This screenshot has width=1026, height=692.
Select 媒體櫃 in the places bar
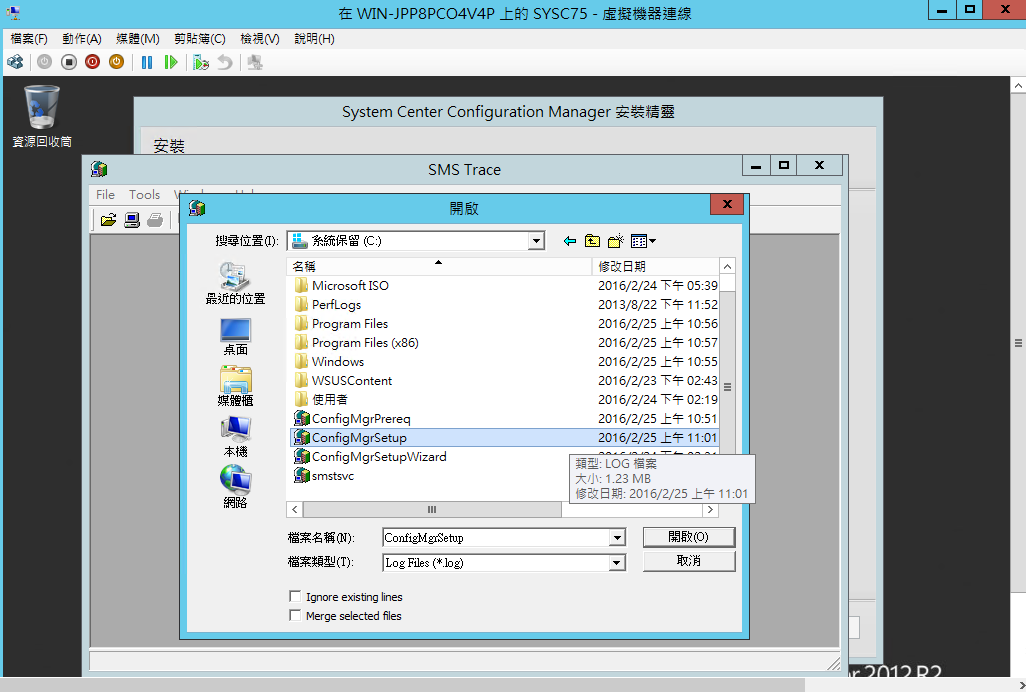(x=235, y=386)
